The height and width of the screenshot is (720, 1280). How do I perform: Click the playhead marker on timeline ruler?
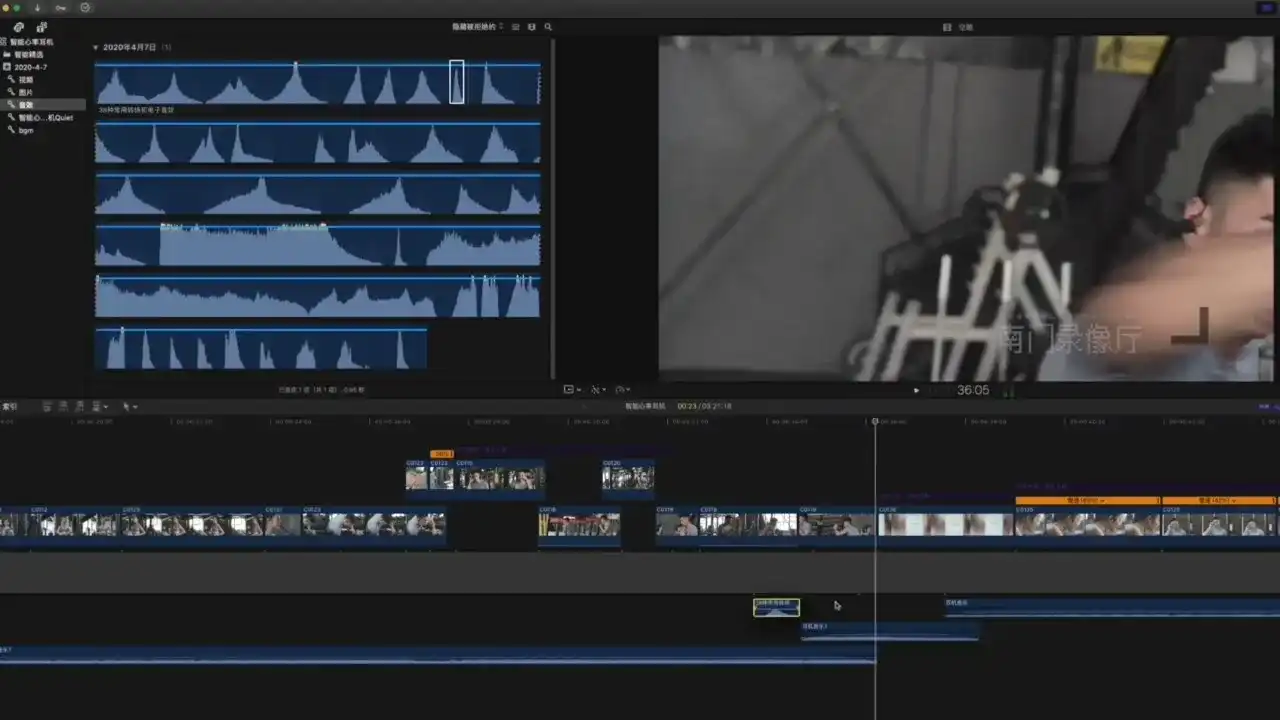pyautogui.click(x=875, y=422)
